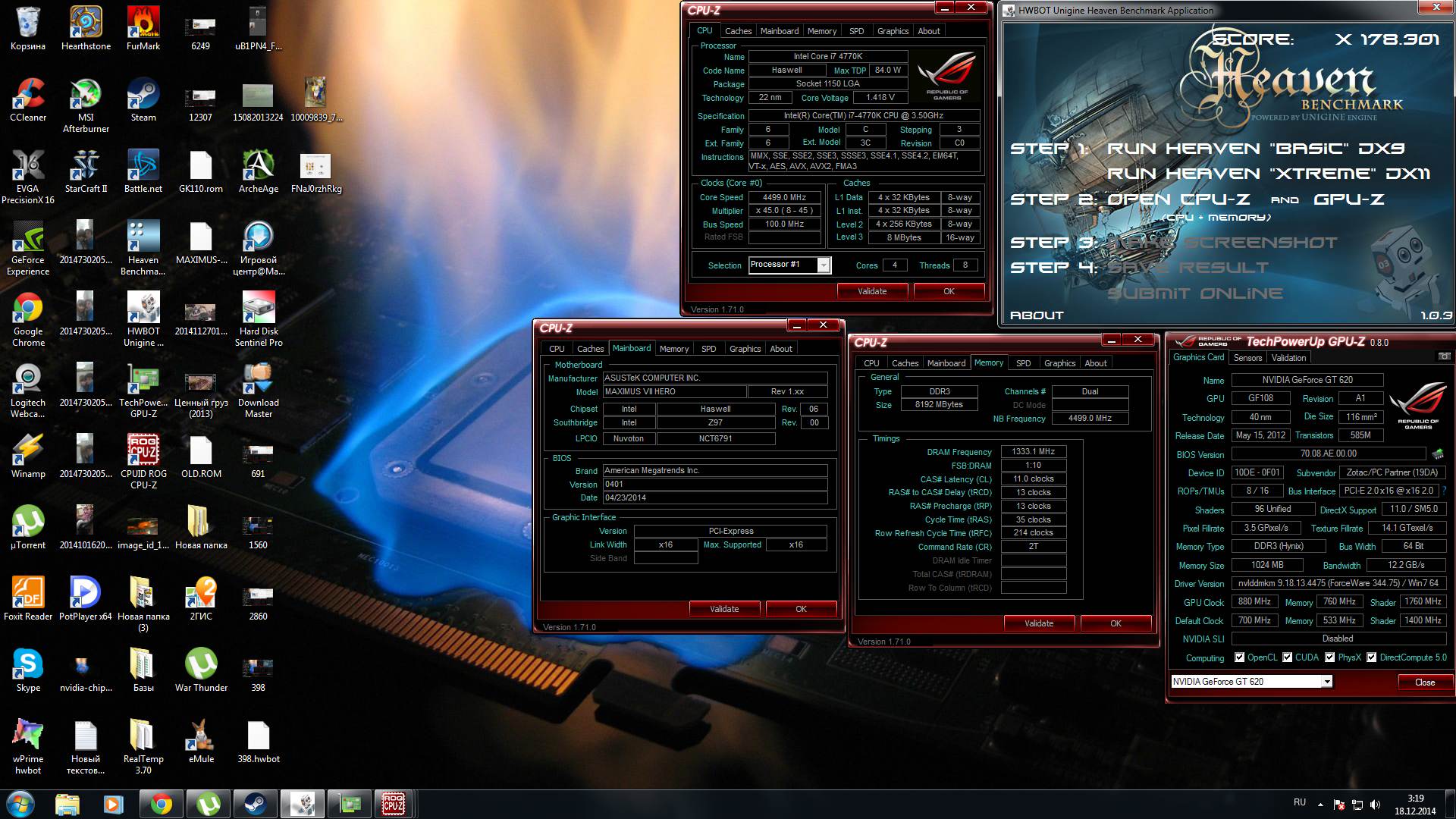Click Validate in CPU-Z Memory window

pos(1039,623)
